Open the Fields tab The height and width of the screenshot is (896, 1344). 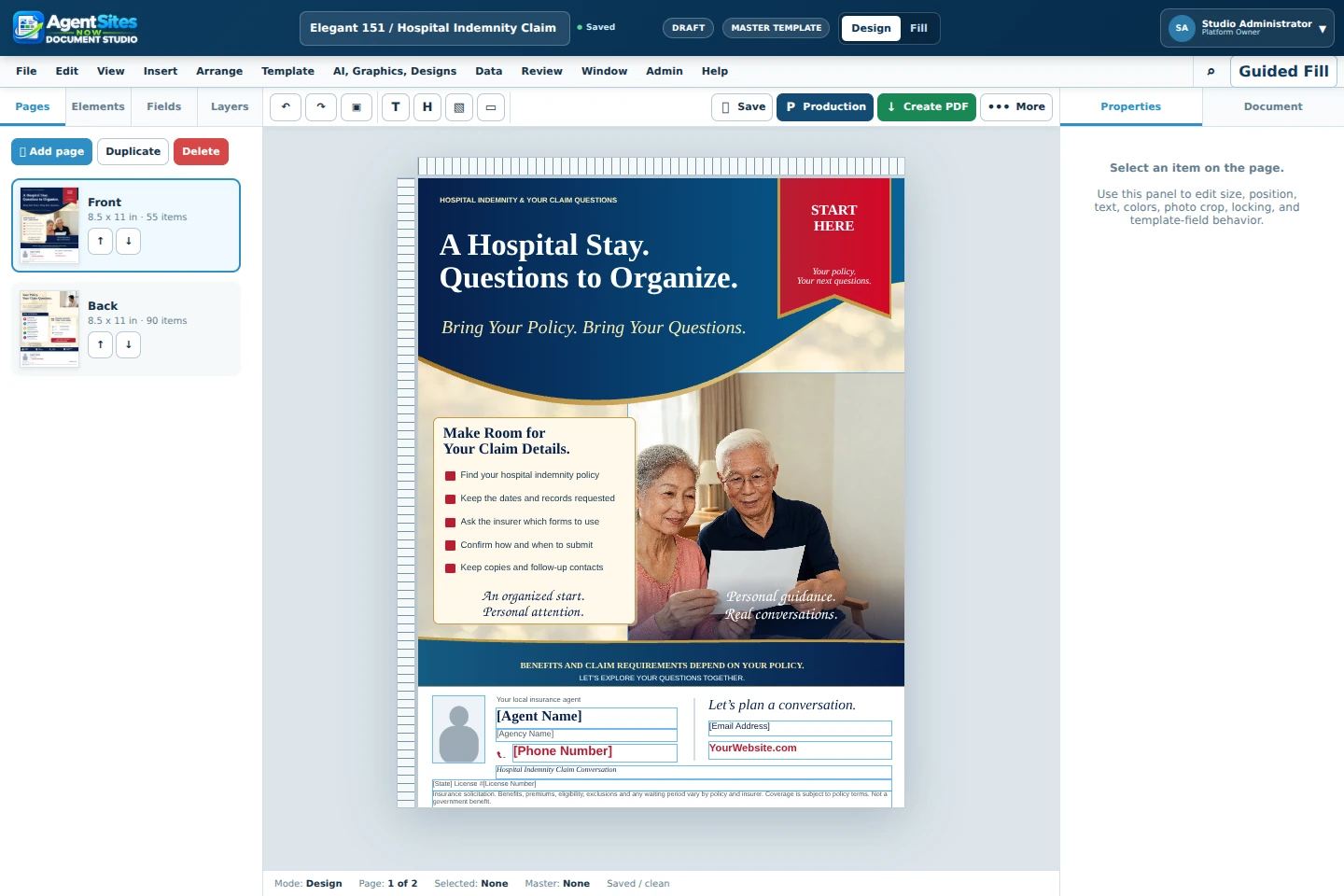[x=164, y=106]
